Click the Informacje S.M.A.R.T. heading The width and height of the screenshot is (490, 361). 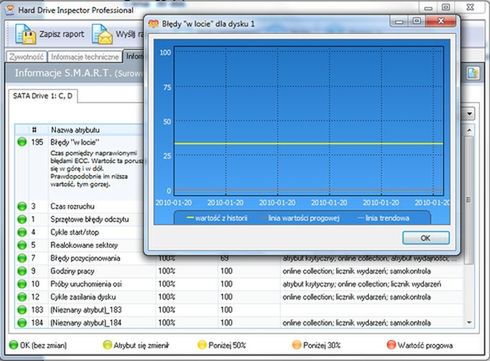pos(62,73)
